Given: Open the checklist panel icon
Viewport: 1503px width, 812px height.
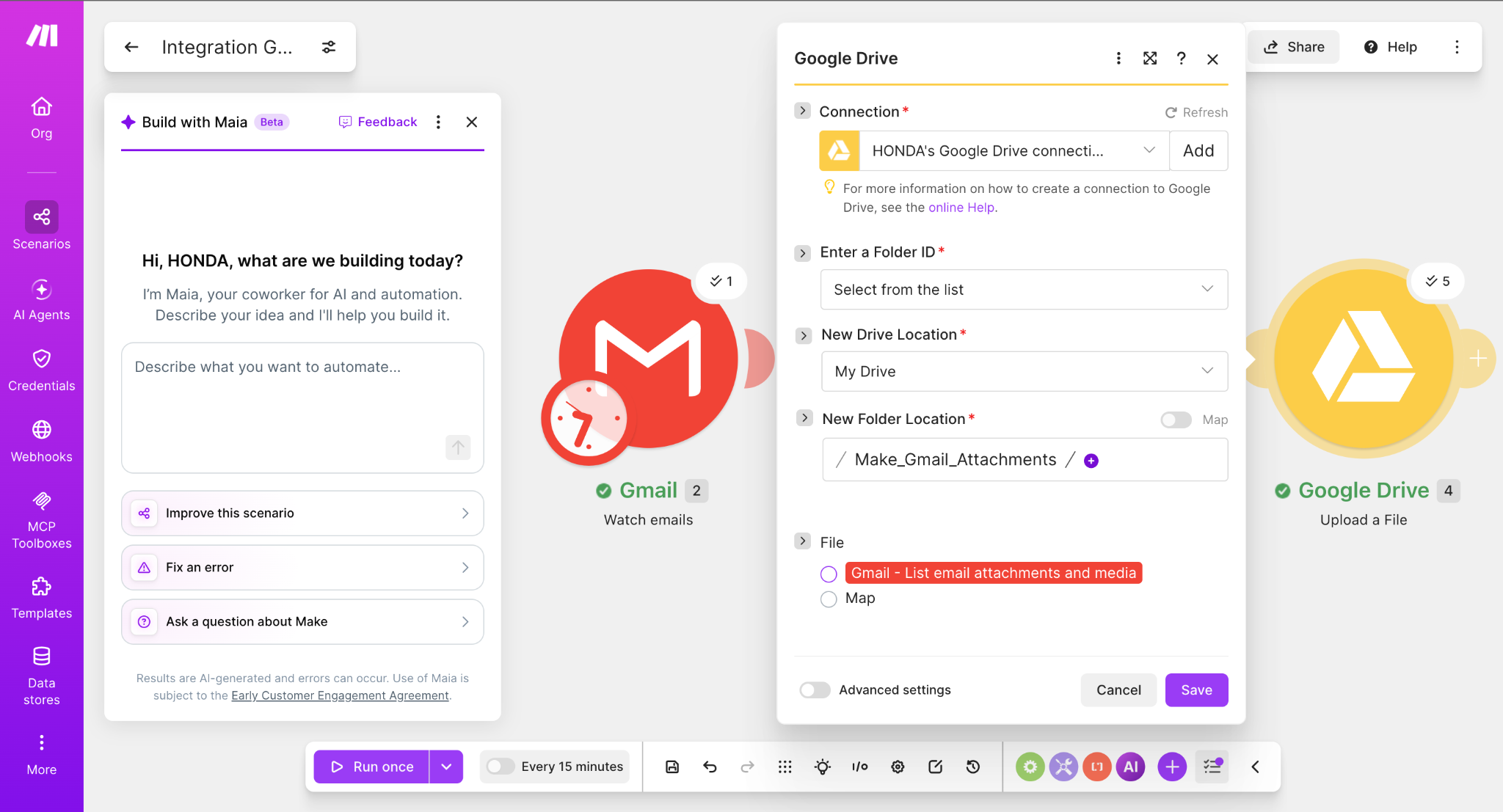Looking at the screenshot, I should pyautogui.click(x=1212, y=767).
